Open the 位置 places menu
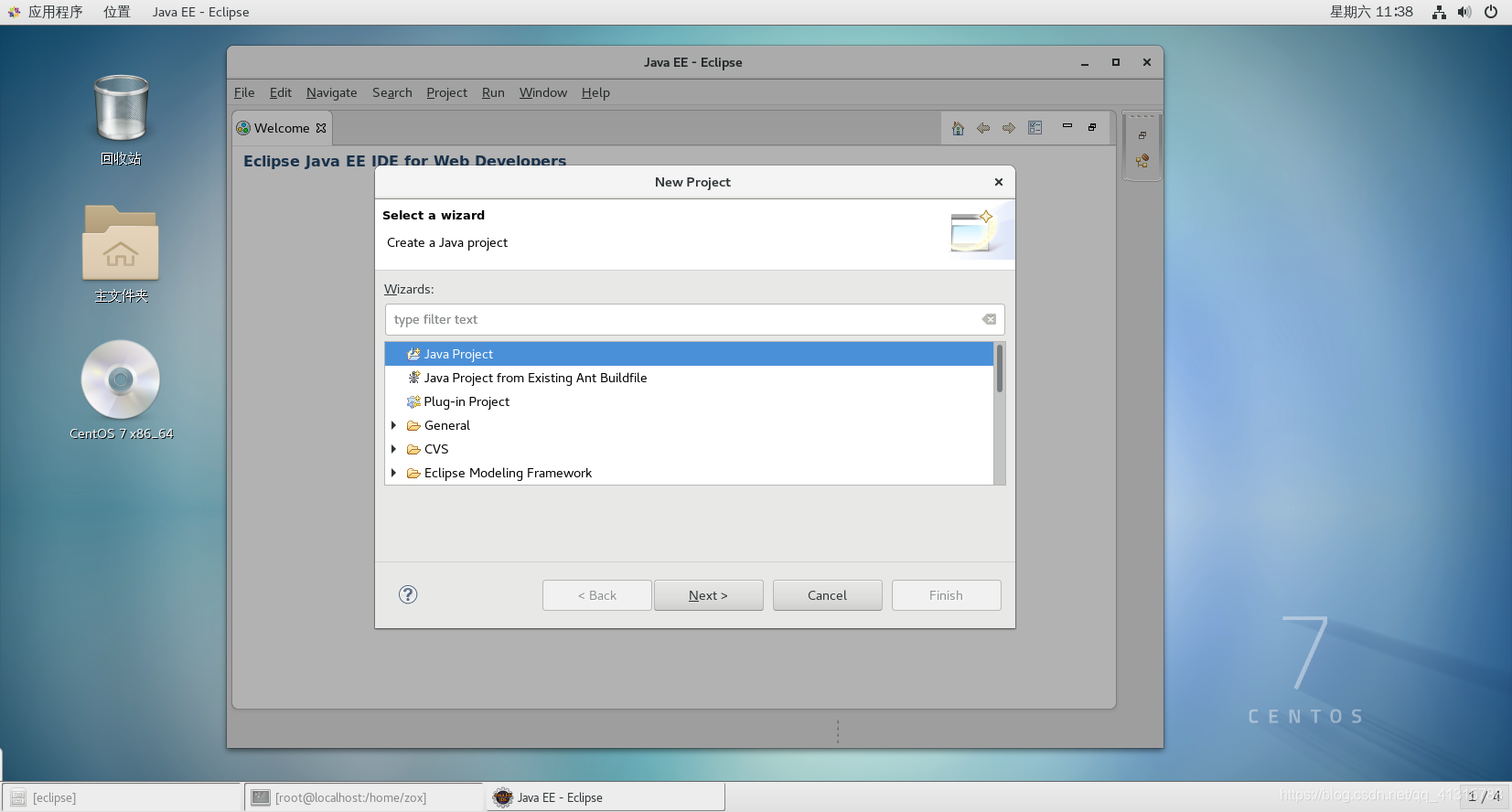This screenshot has height=812, width=1512. point(116,12)
